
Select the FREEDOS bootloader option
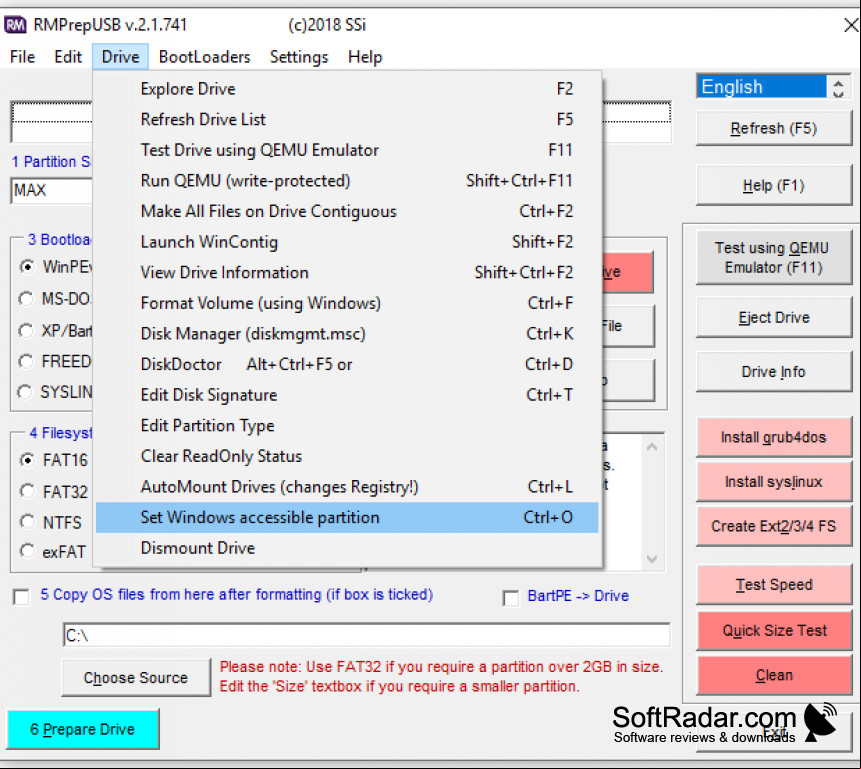[26, 361]
